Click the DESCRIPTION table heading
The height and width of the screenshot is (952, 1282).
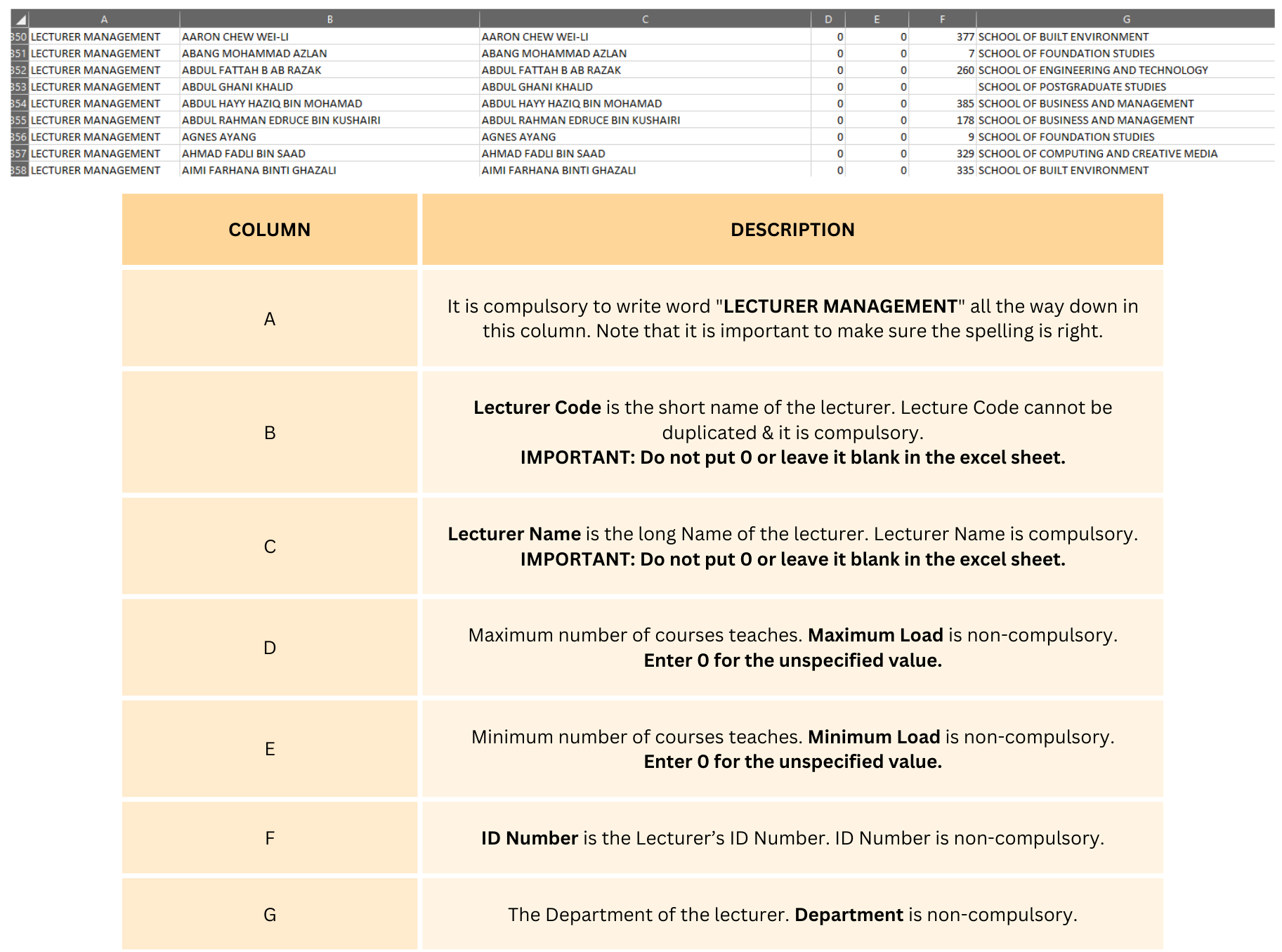click(792, 230)
